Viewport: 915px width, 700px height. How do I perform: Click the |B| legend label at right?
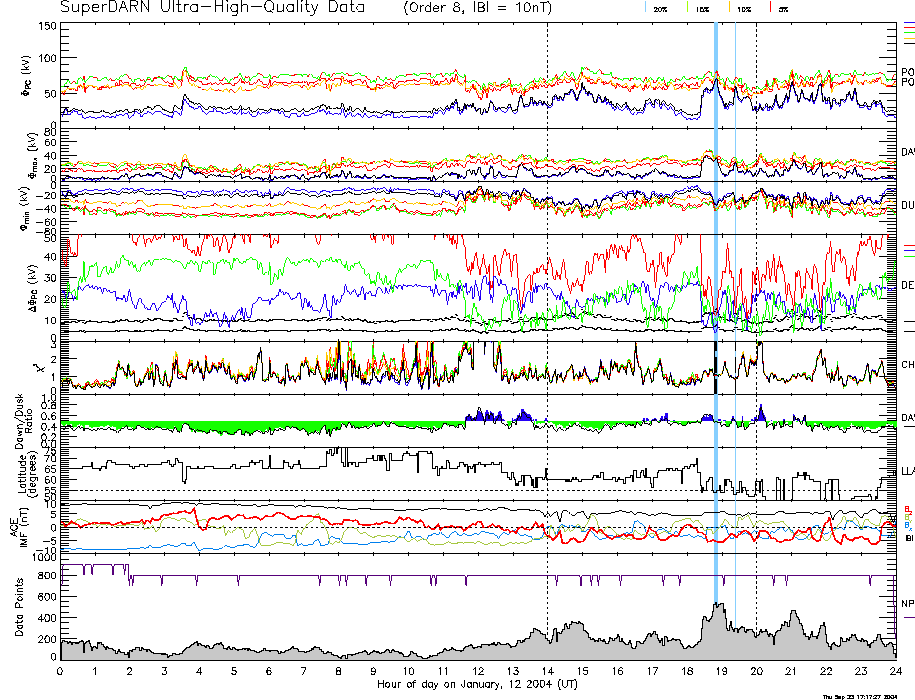[908, 537]
